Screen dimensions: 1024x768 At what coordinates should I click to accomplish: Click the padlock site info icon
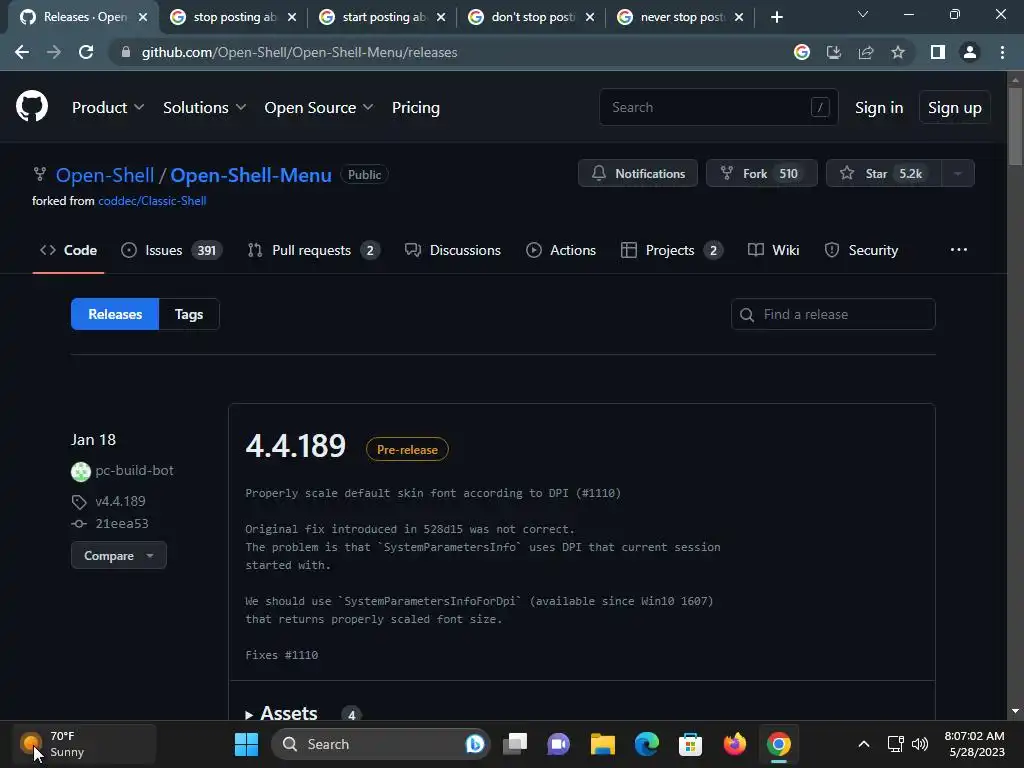click(x=125, y=52)
